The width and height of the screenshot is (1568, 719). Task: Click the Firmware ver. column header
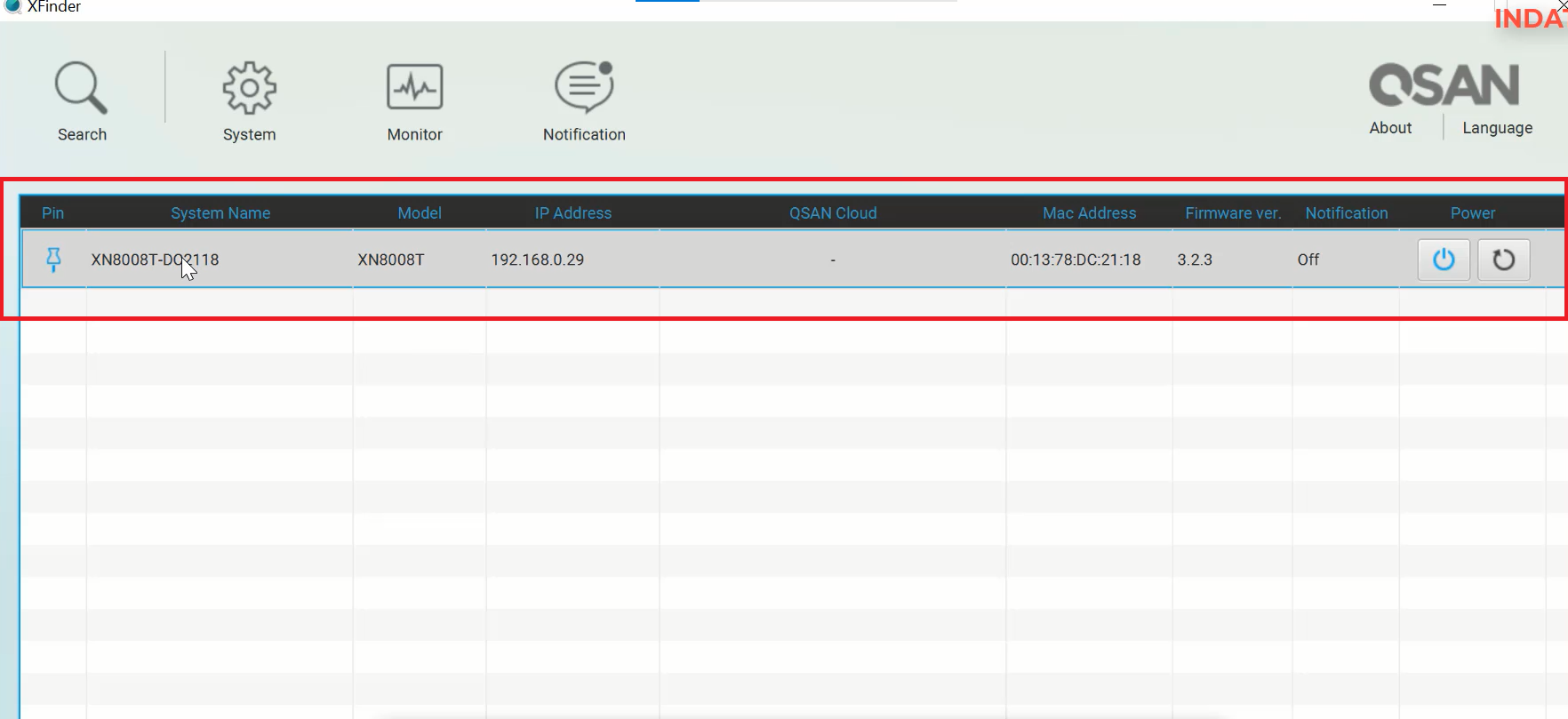[1233, 213]
